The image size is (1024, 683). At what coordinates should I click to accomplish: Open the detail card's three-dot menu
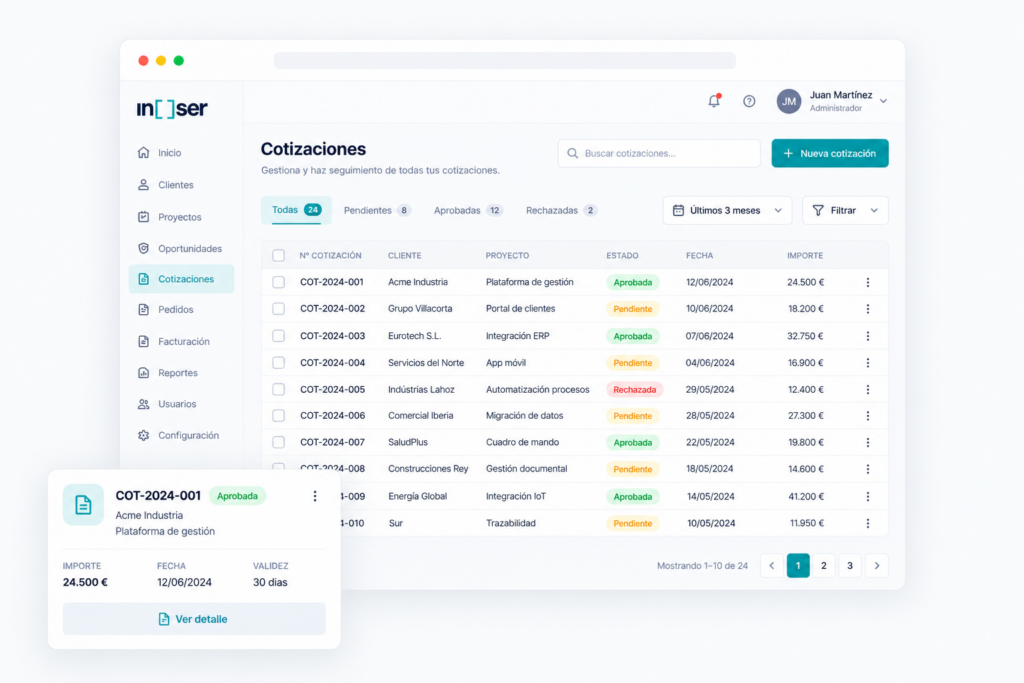point(315,496)
